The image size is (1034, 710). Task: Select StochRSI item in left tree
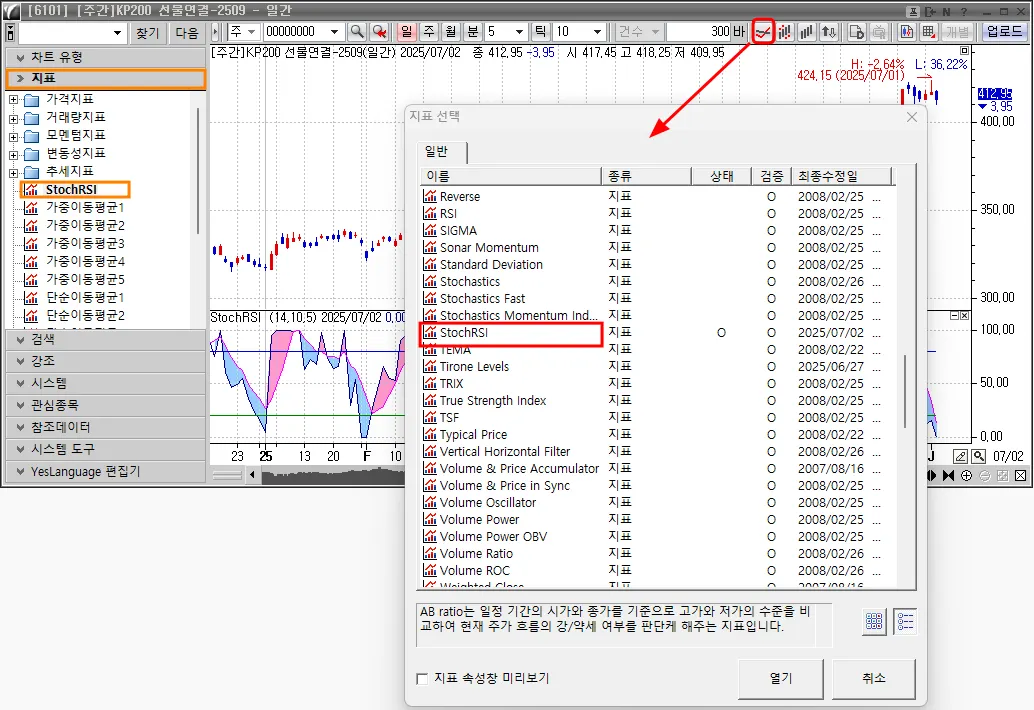point(71,190)
